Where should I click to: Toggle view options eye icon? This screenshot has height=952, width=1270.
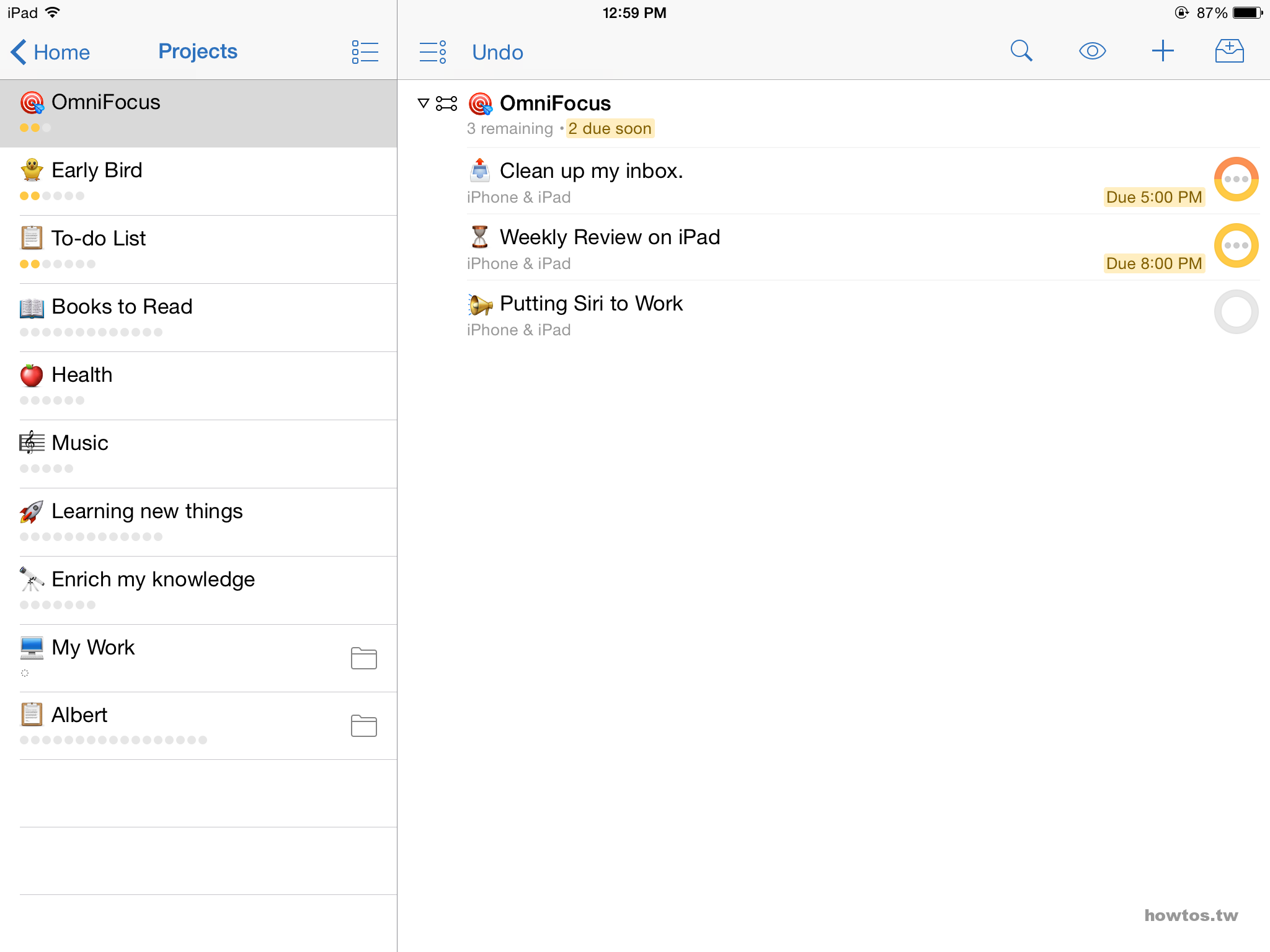point(1092,51)
